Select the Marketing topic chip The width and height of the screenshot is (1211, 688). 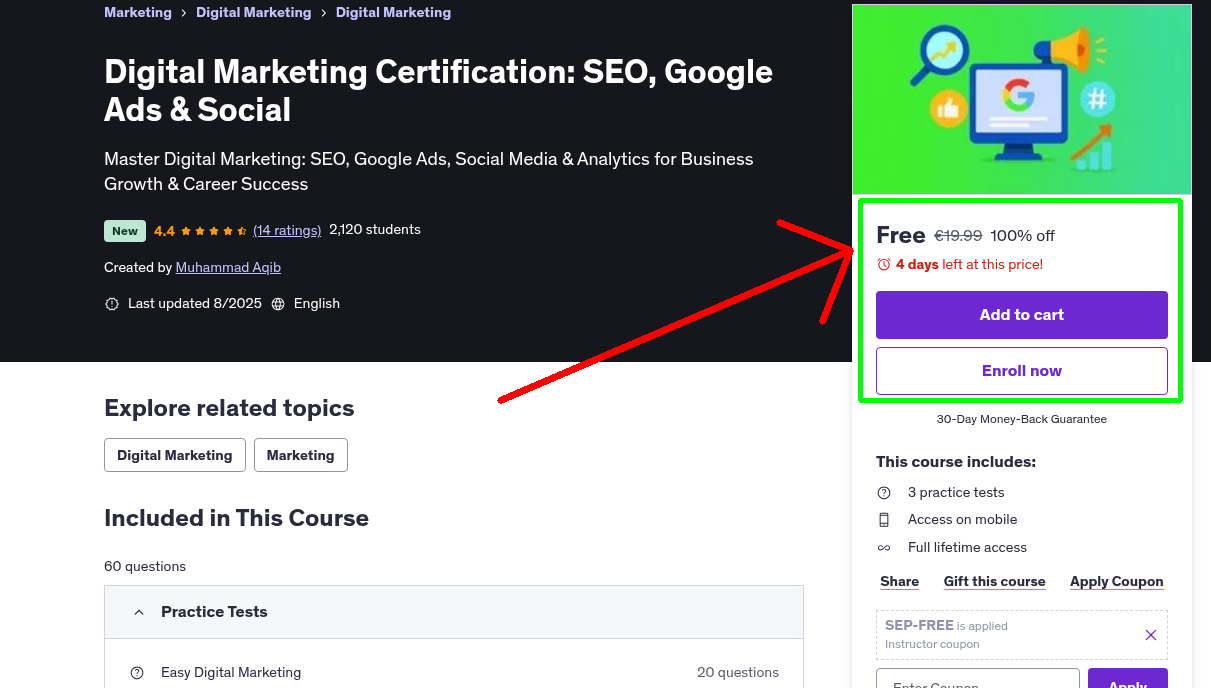click(x=301, y=455)
